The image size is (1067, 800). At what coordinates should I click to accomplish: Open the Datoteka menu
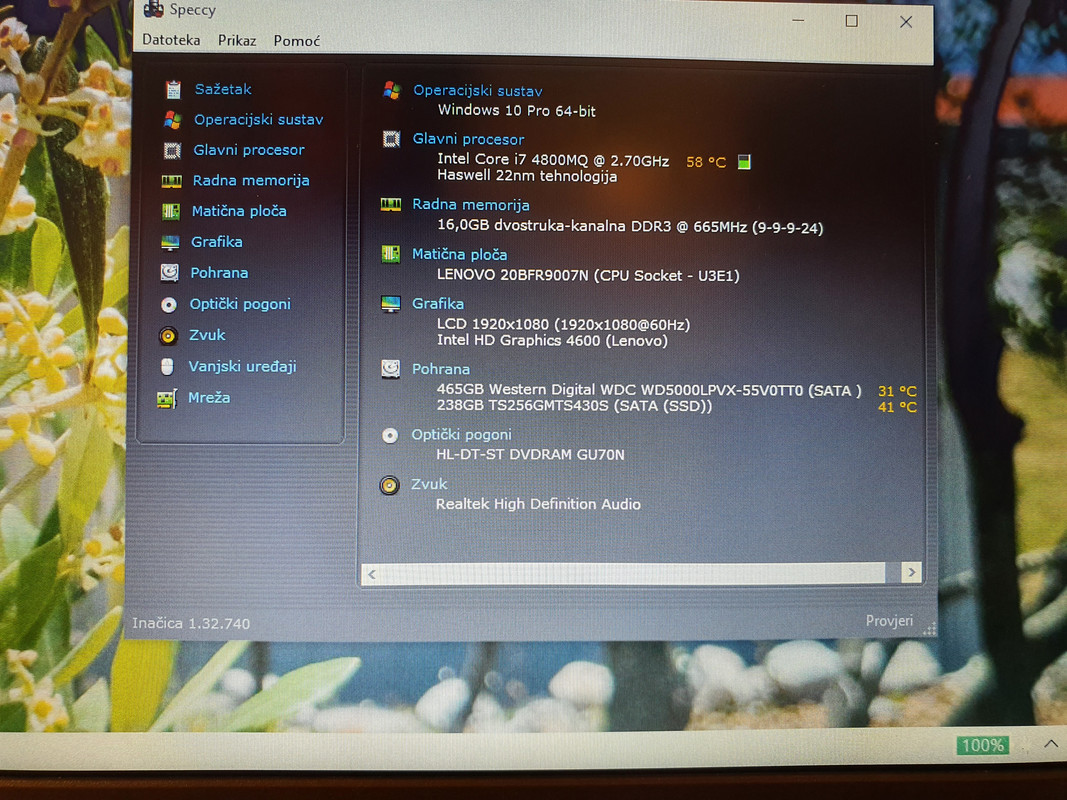[171, 40]
